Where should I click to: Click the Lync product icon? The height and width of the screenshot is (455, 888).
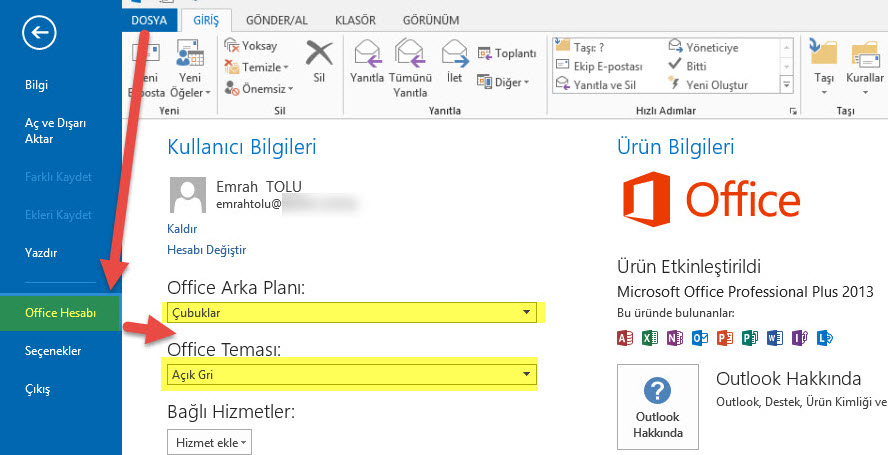click(825, 338)
